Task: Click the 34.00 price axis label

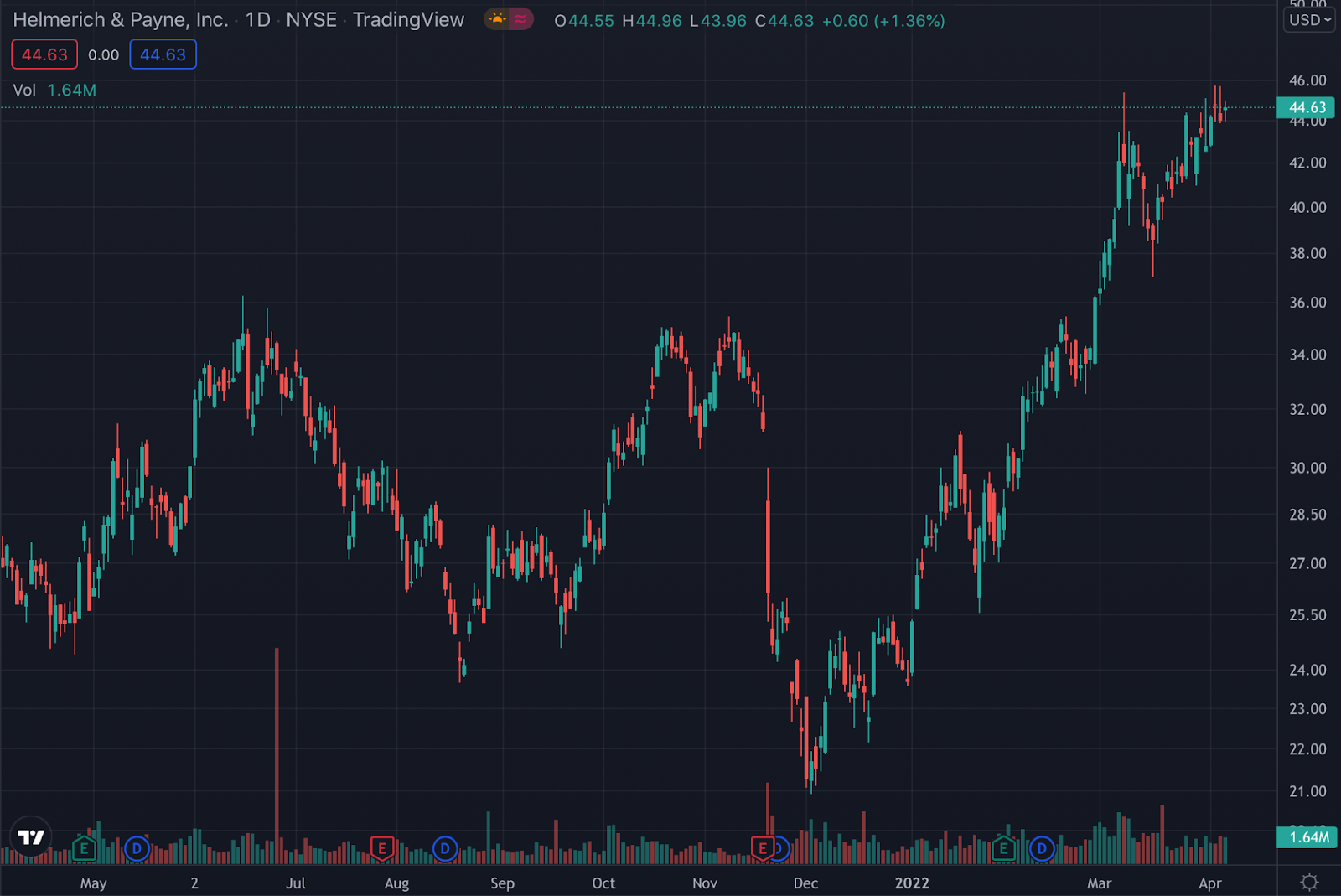Action: [x=1307, y=355]
